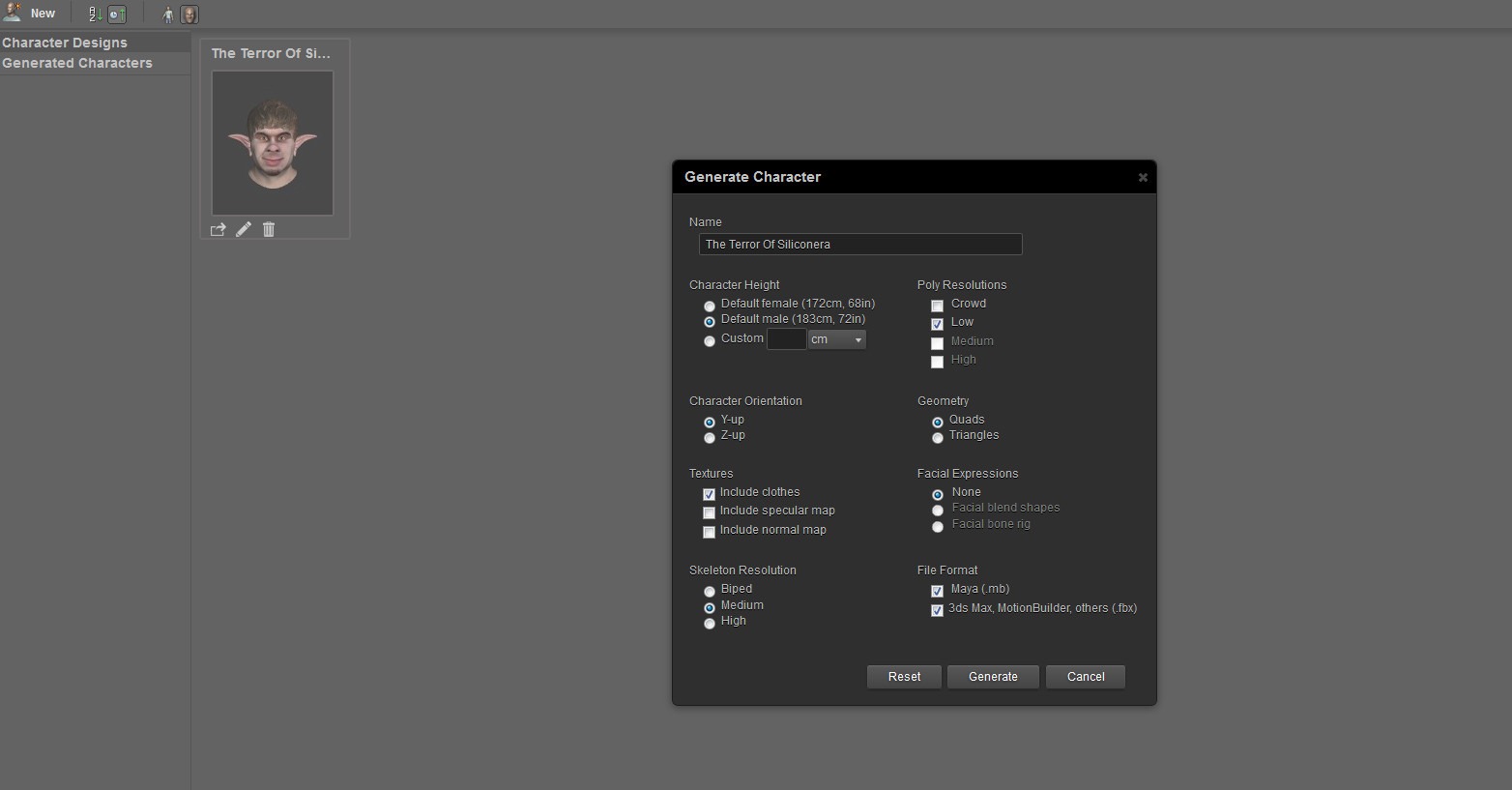Screen dimensions: 1512x790
Task: Uncheck the Maya (.mb) file format
Action: [x=937, y=591]
